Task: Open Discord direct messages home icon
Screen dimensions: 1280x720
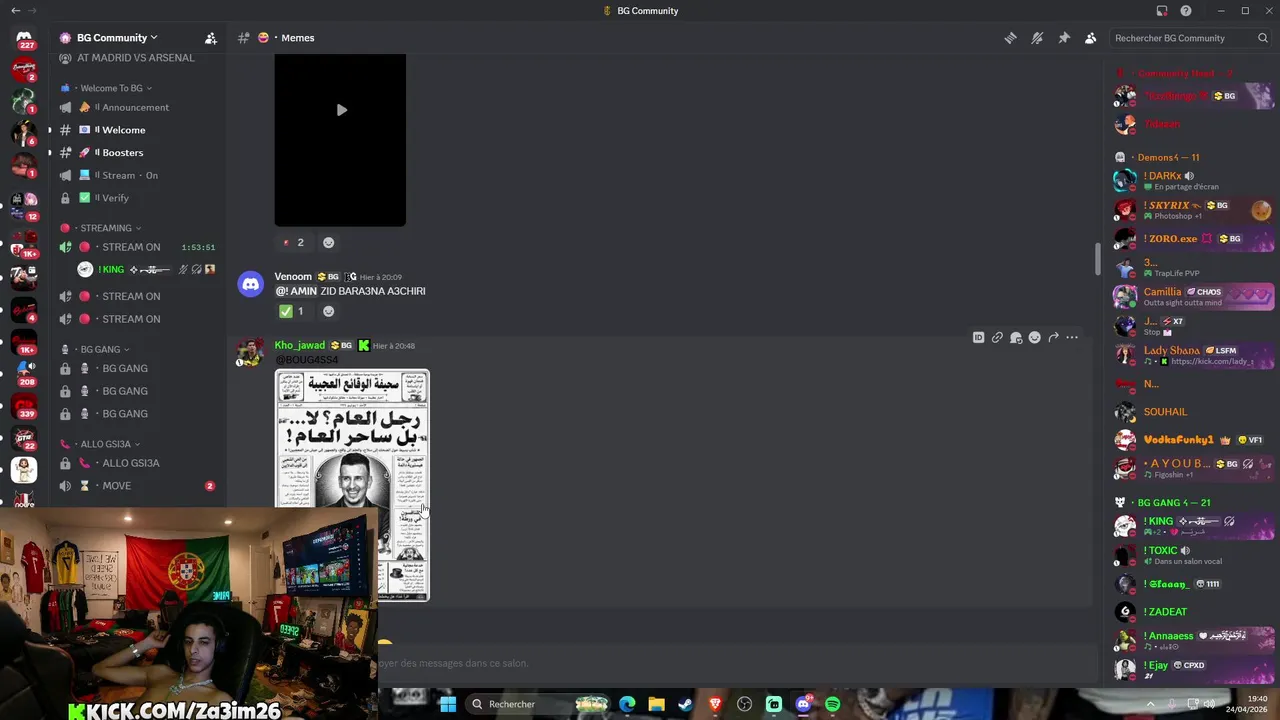Action: pyautogui.click(x=24, y=38)
